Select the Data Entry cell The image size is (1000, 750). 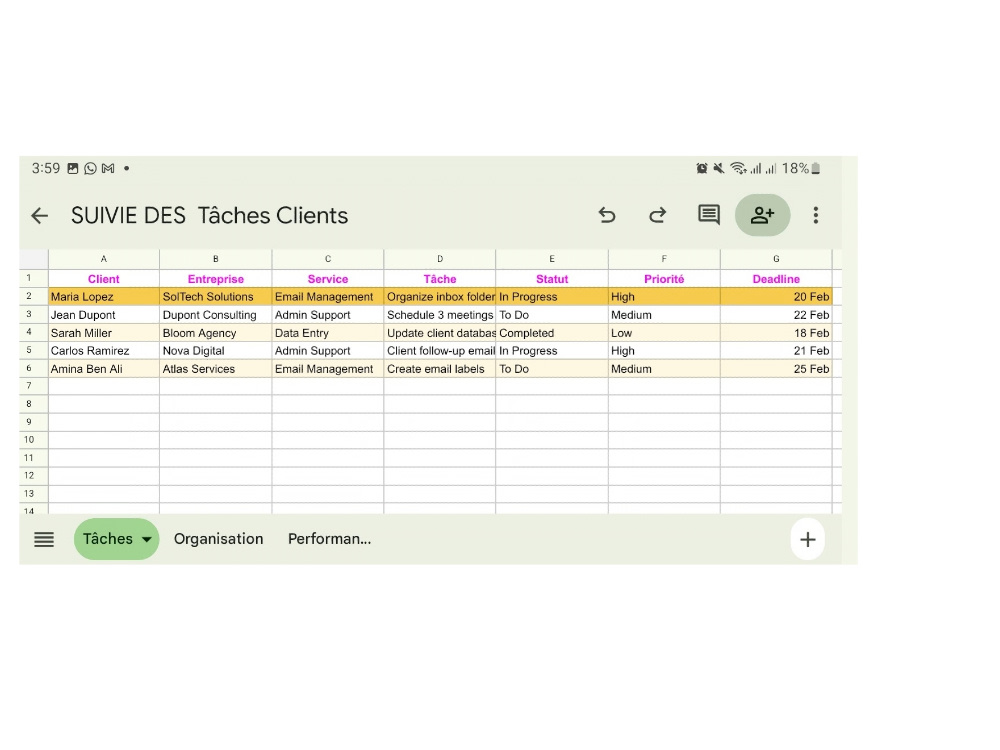point(328,333)
